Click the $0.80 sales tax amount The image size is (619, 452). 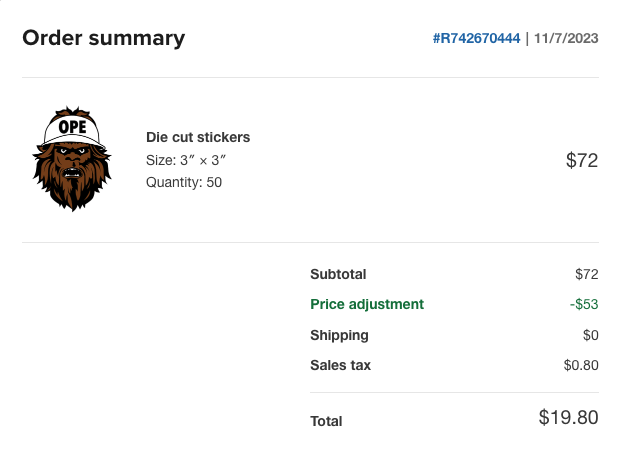[x=581, y=365]
